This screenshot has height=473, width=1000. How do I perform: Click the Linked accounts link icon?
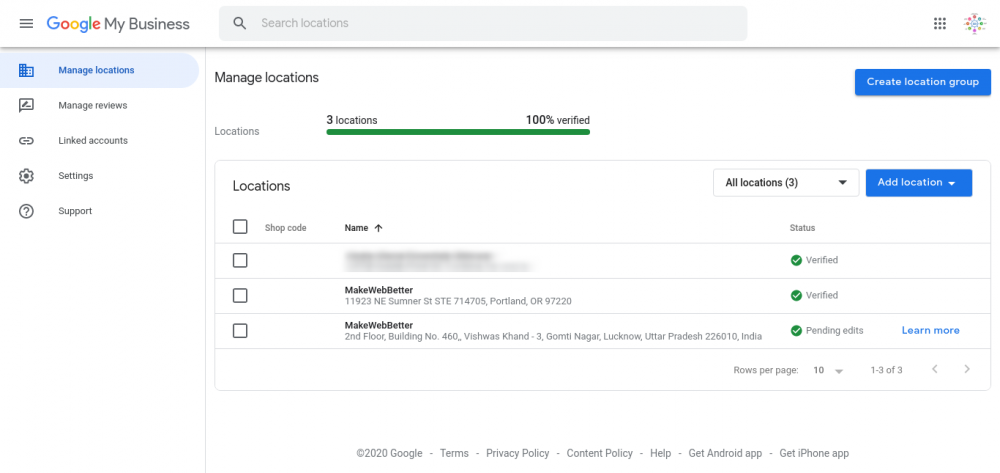tap(27, 141)
